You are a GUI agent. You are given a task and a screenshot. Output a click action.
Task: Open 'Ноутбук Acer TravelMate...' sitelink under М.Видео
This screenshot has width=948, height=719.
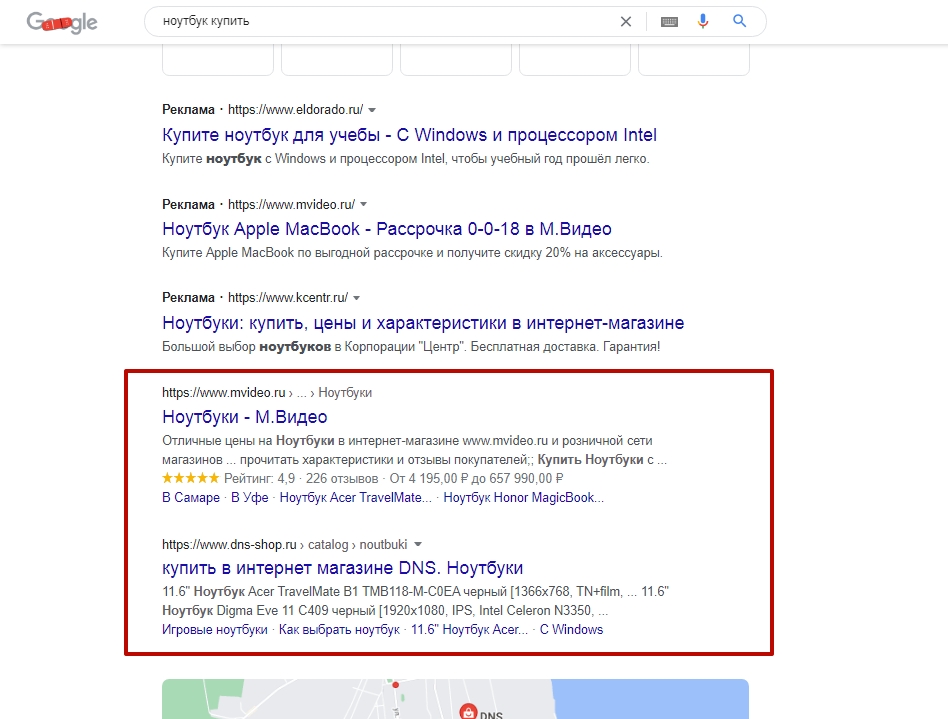click(356, 498)
